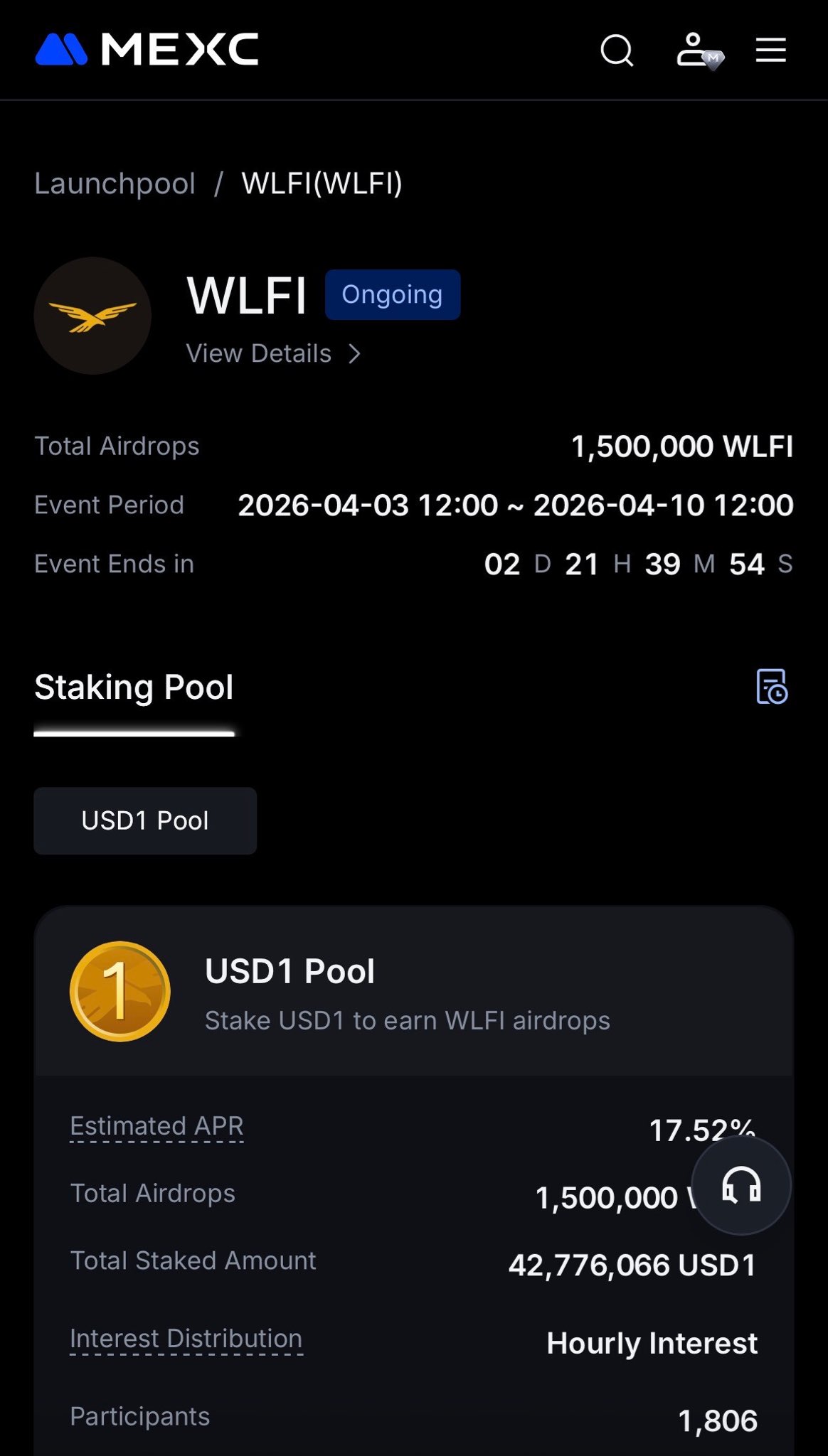
Task: Show Interest Distribution explanation tooltip
Action: [186, 1339]
